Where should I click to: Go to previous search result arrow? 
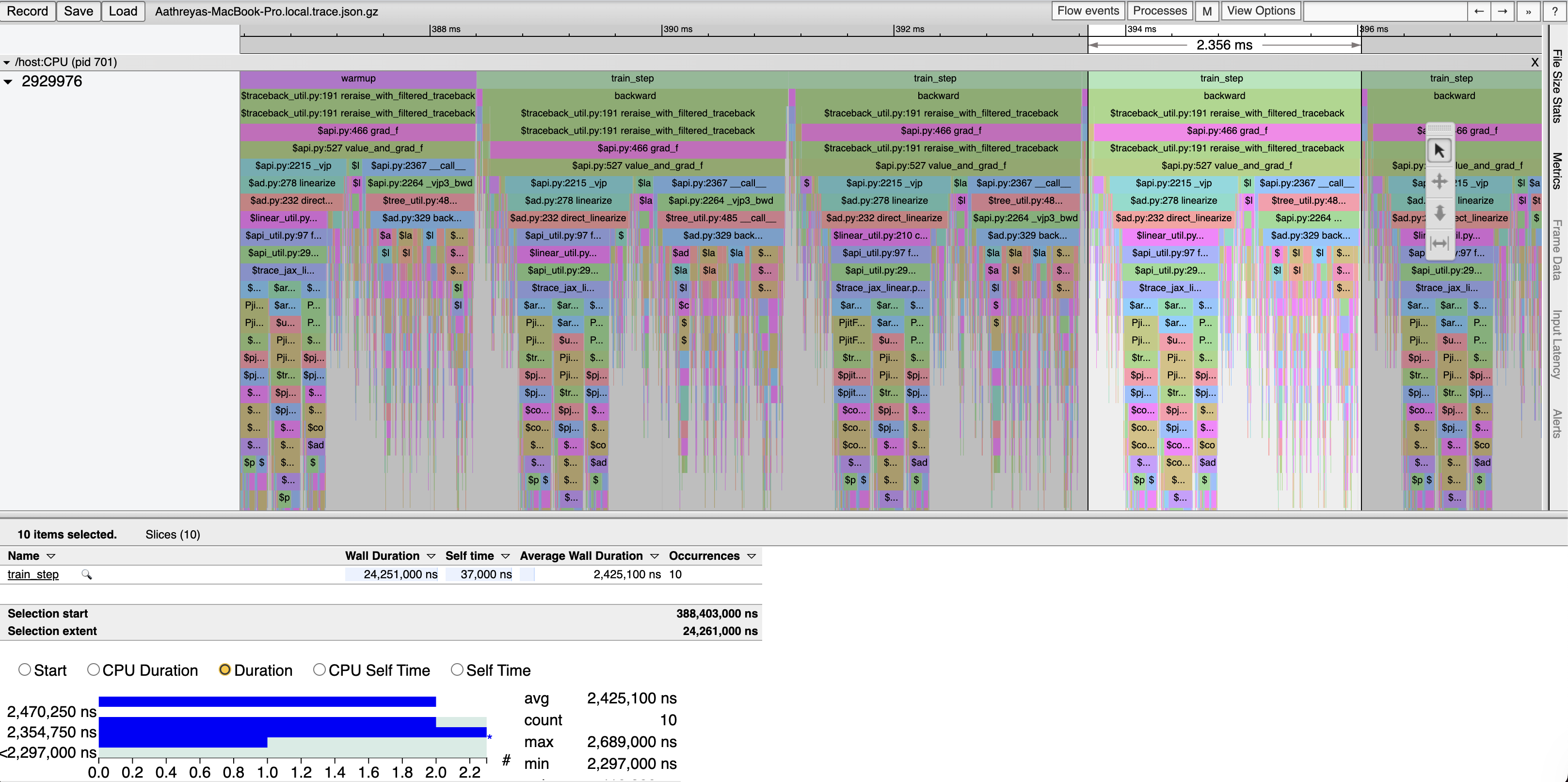pyautogui.click(x=1478, y=11)
